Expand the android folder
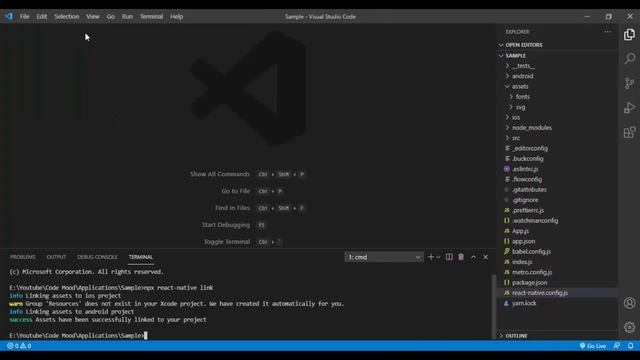Viewport: 640px width, 360px height. click(558, 76)
